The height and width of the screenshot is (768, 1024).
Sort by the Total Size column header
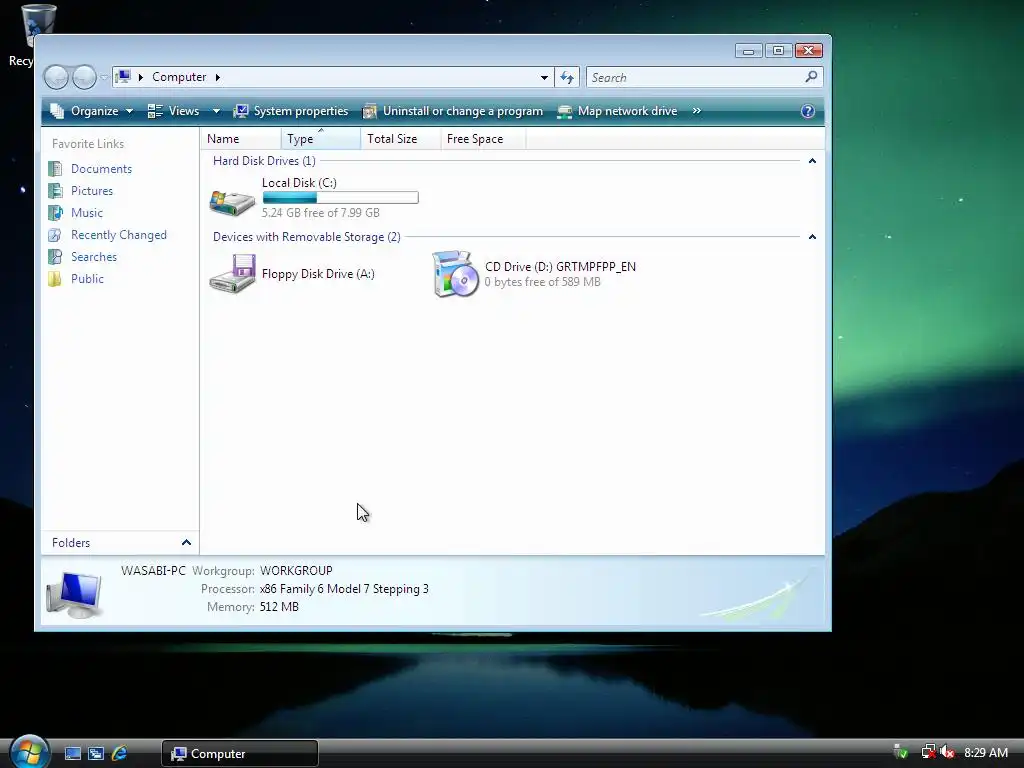400,138
